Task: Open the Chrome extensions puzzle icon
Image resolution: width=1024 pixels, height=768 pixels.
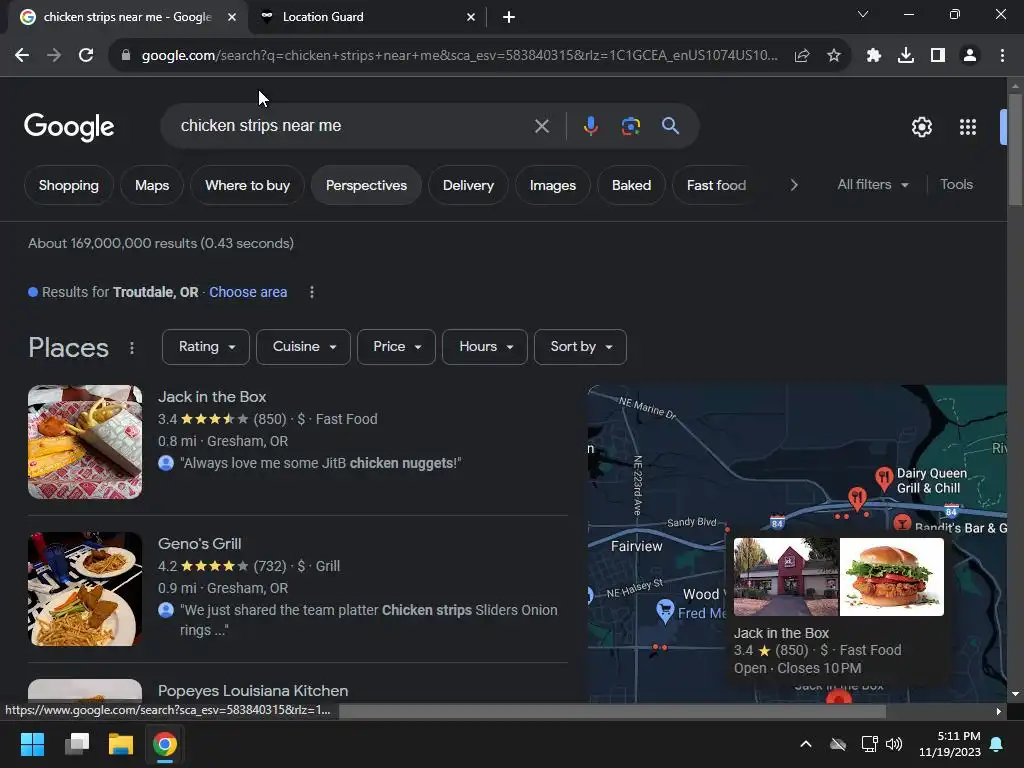Action: coord(874,56)
